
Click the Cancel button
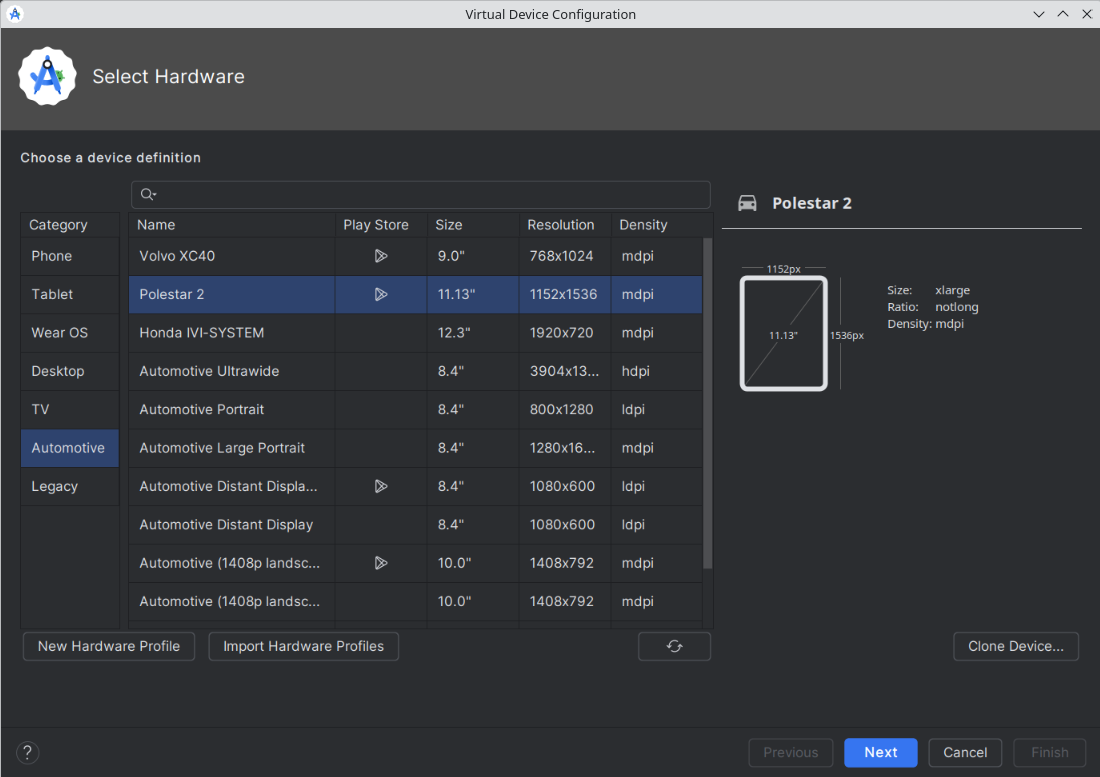[x=965, y=752]
